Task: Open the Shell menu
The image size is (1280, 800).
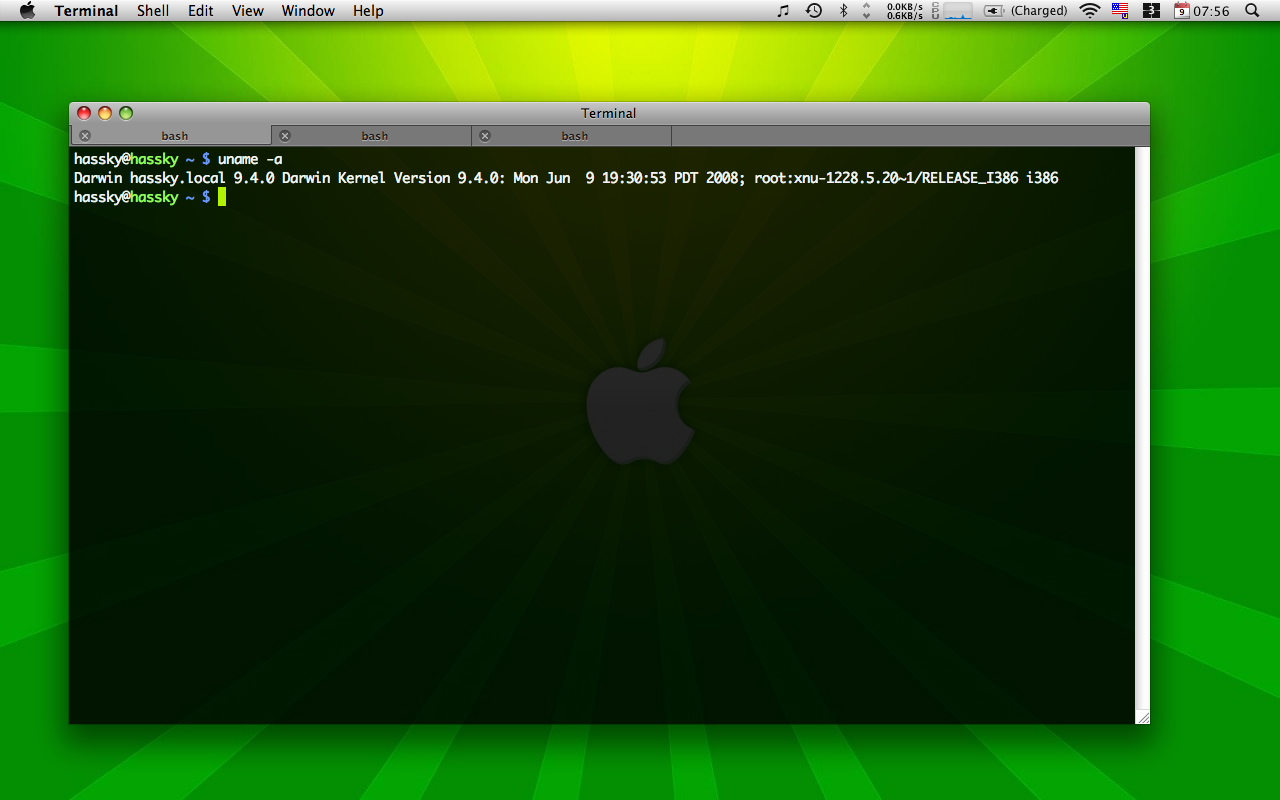Action: [153, 11]
